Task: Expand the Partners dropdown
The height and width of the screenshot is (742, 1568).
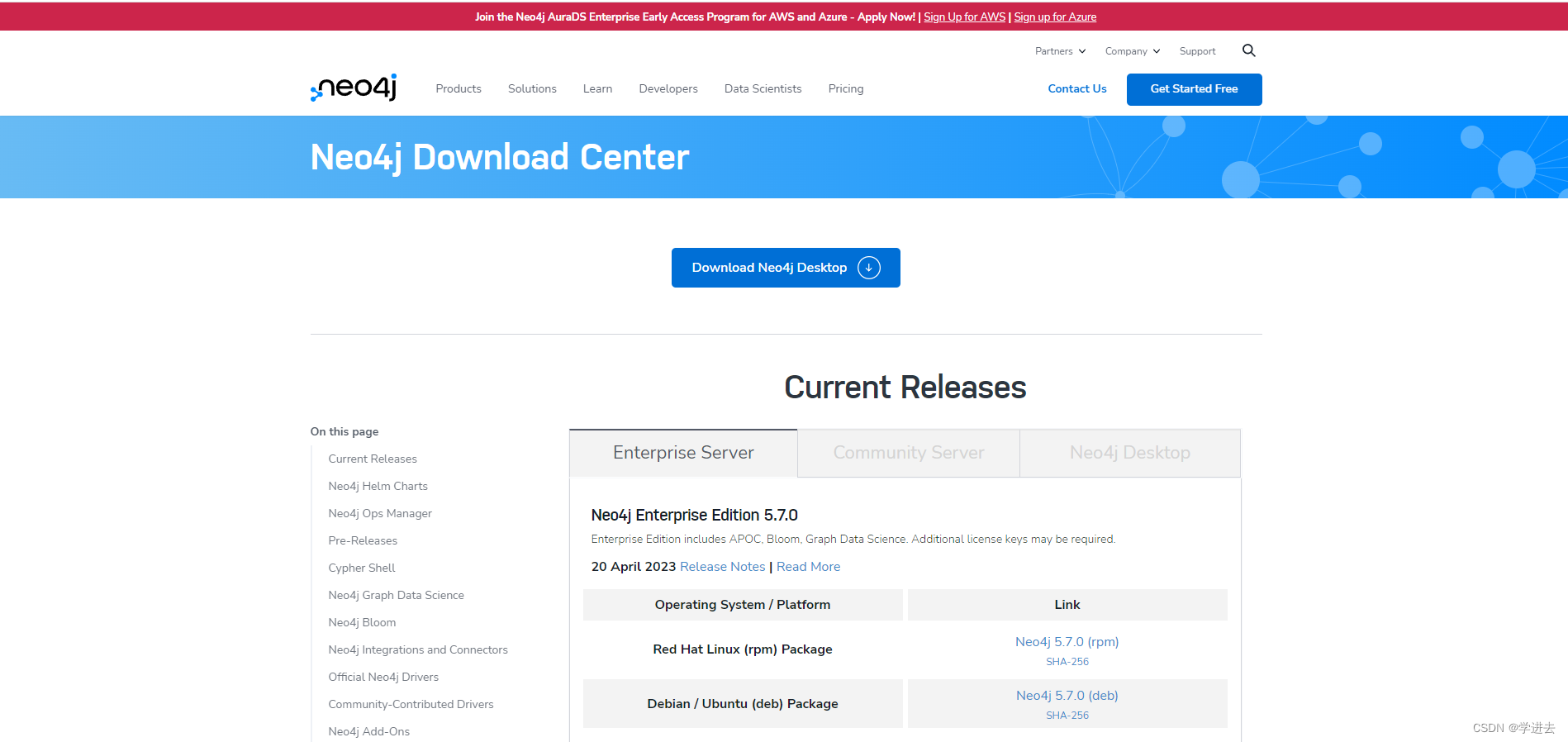Action: pos(1060,51)
